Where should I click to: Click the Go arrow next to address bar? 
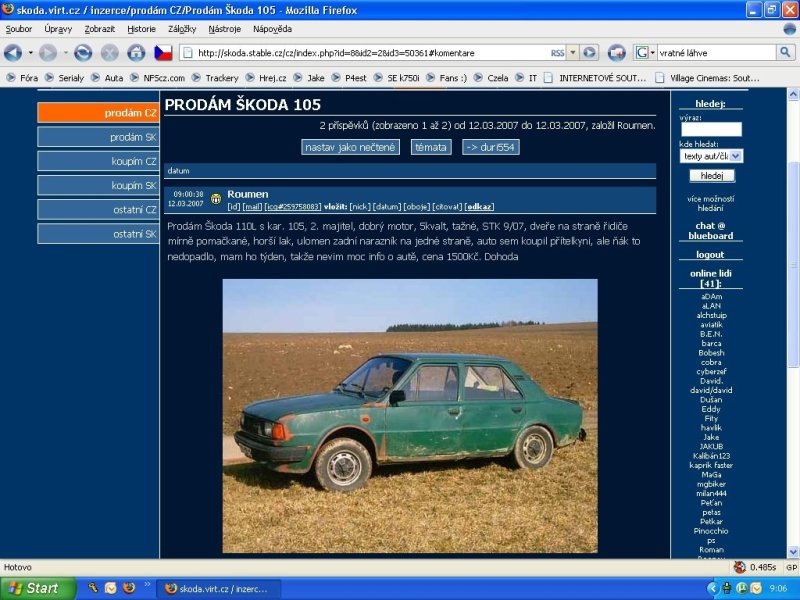tap(589, 53)
